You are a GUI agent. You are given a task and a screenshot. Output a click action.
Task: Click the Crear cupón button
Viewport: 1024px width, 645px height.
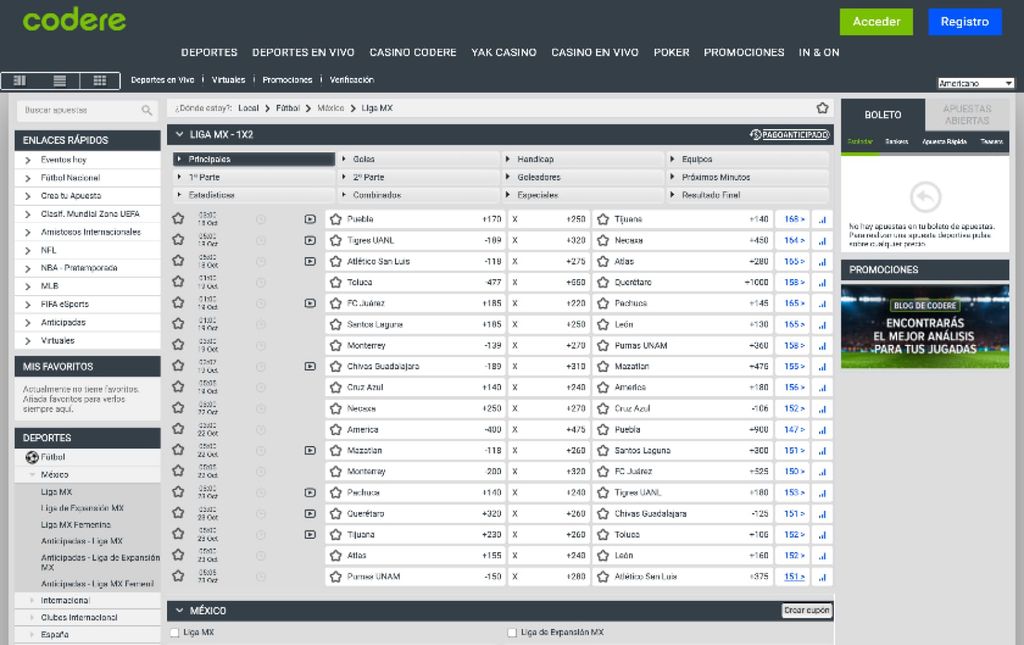[x=807, y=610]
